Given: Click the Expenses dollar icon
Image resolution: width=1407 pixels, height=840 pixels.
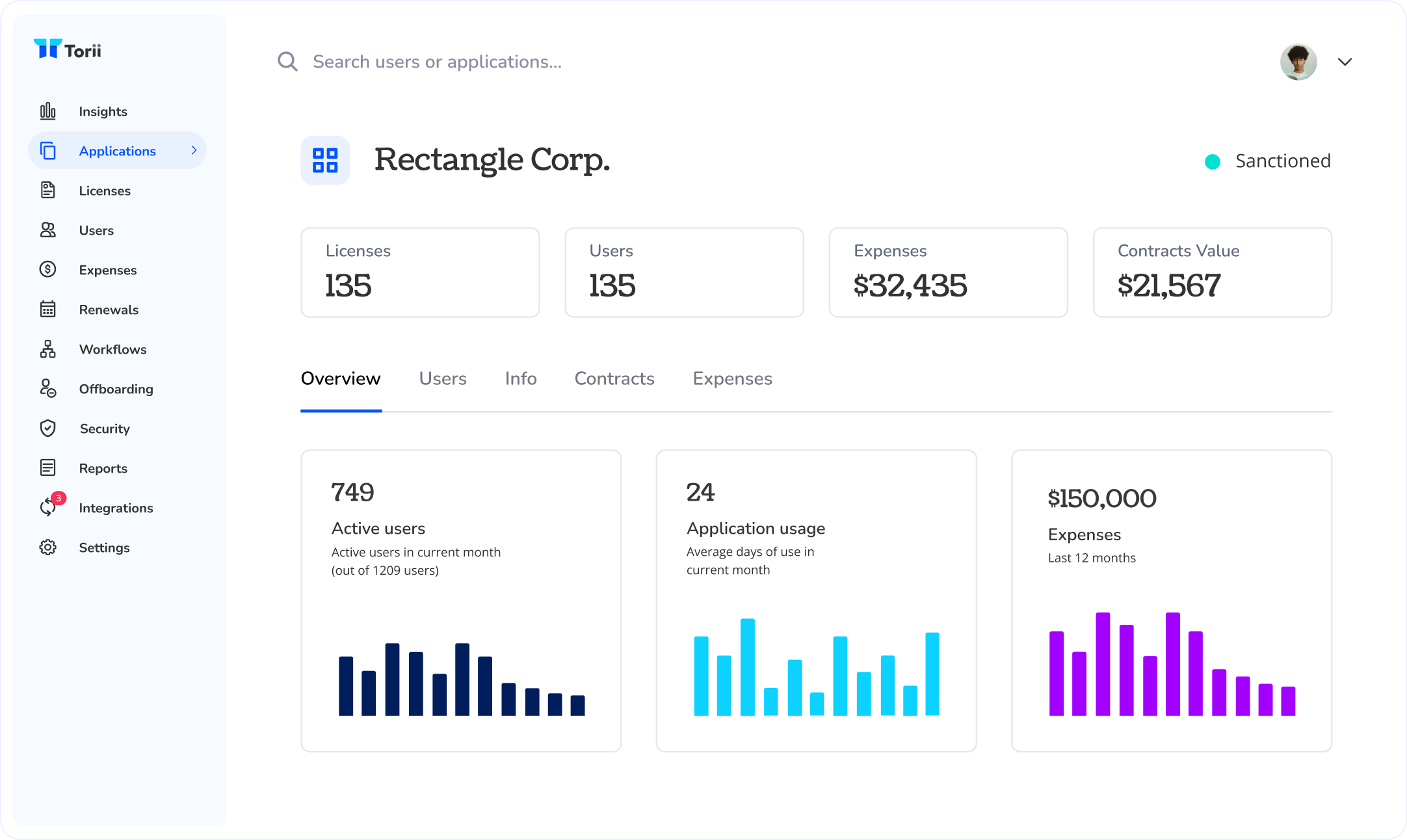Looking at the screenshot, I should click(x=48, y=269).
